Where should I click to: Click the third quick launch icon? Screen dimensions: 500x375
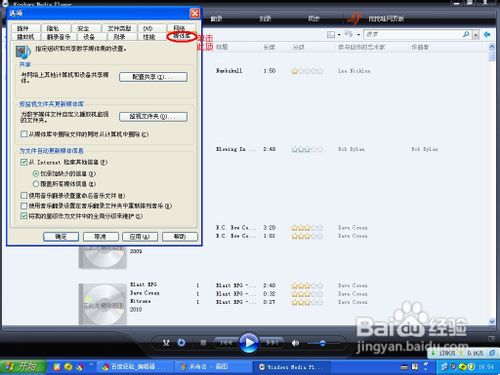79,367
